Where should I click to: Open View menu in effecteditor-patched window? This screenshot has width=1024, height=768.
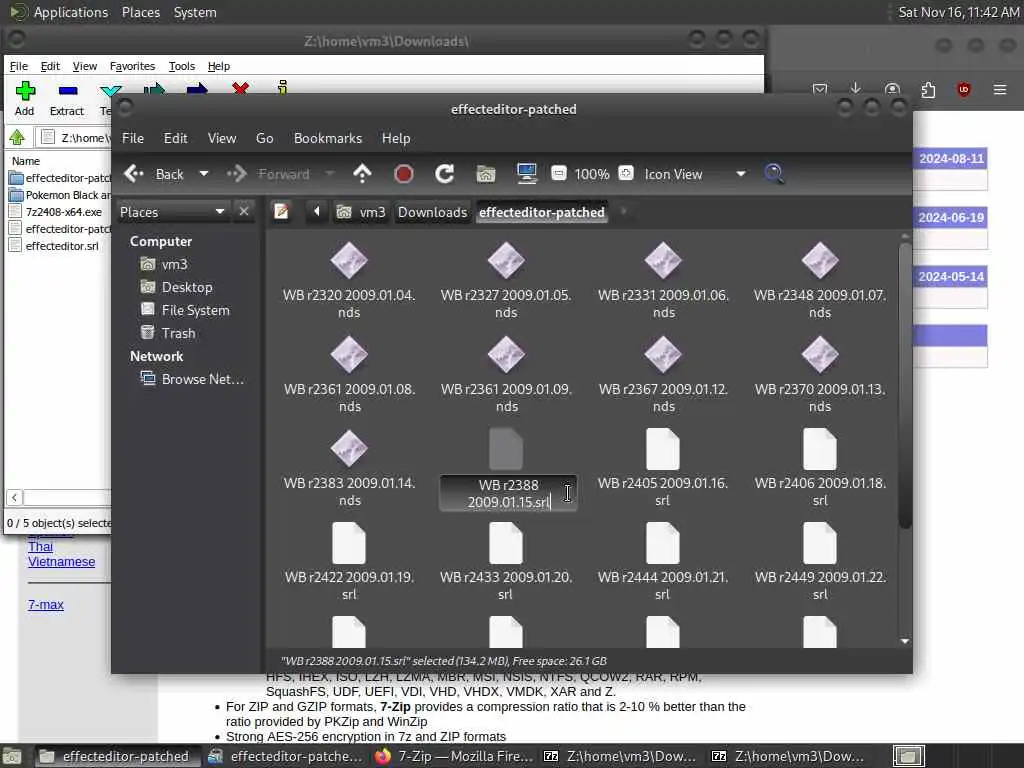221,138
